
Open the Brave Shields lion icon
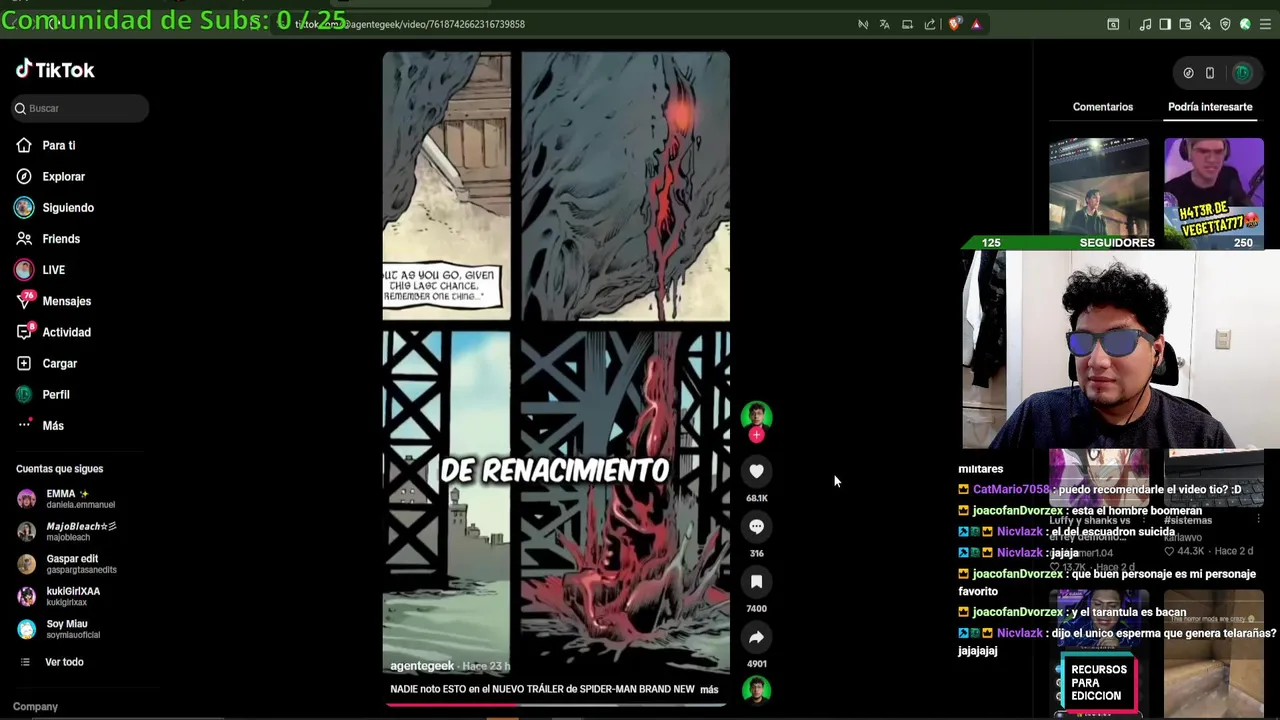[x=954, y=24]
